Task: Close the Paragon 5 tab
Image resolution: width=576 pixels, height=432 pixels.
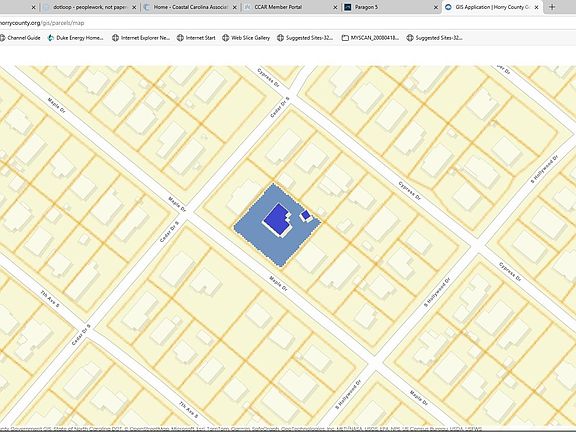Action: (x=436, y=7)
